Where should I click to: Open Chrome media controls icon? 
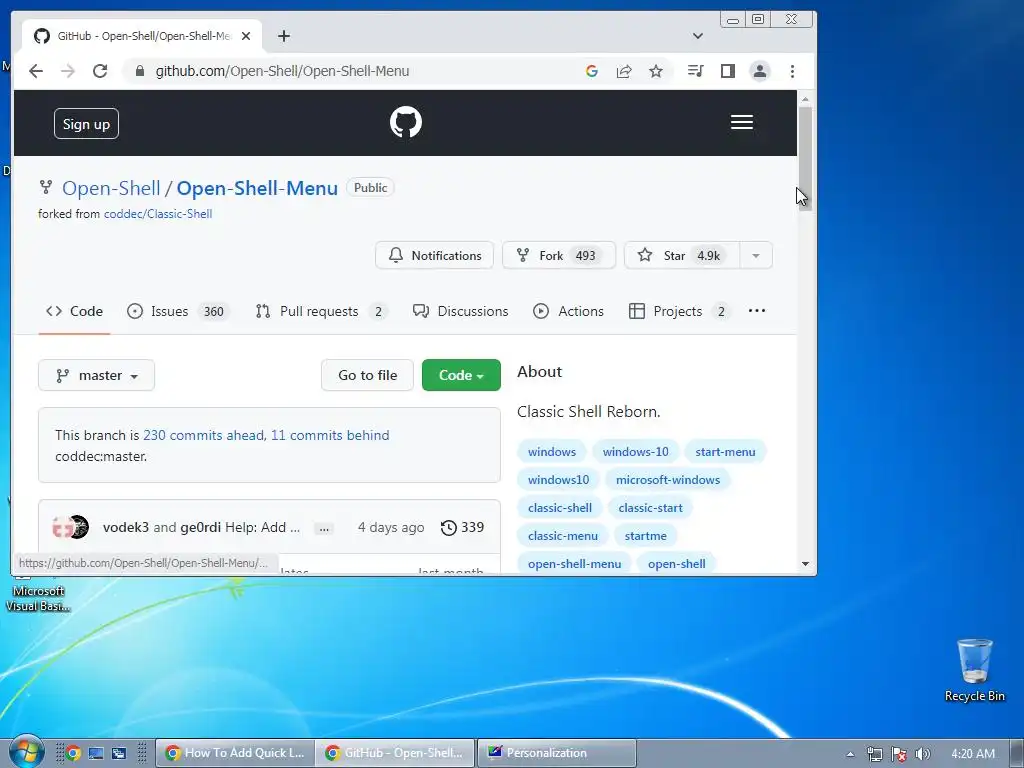tap(696, 71)
